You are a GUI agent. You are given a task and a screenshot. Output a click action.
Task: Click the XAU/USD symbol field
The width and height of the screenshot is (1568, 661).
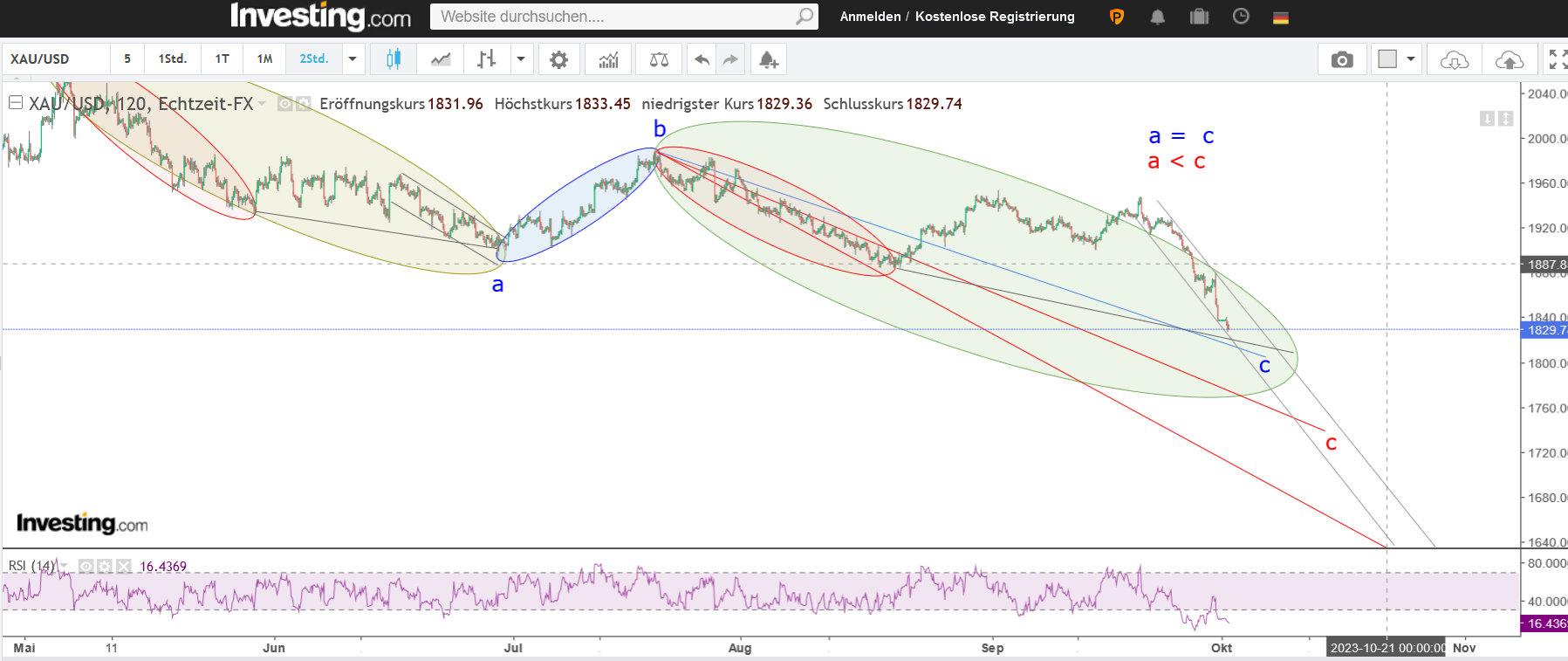[x=57, y=59]
